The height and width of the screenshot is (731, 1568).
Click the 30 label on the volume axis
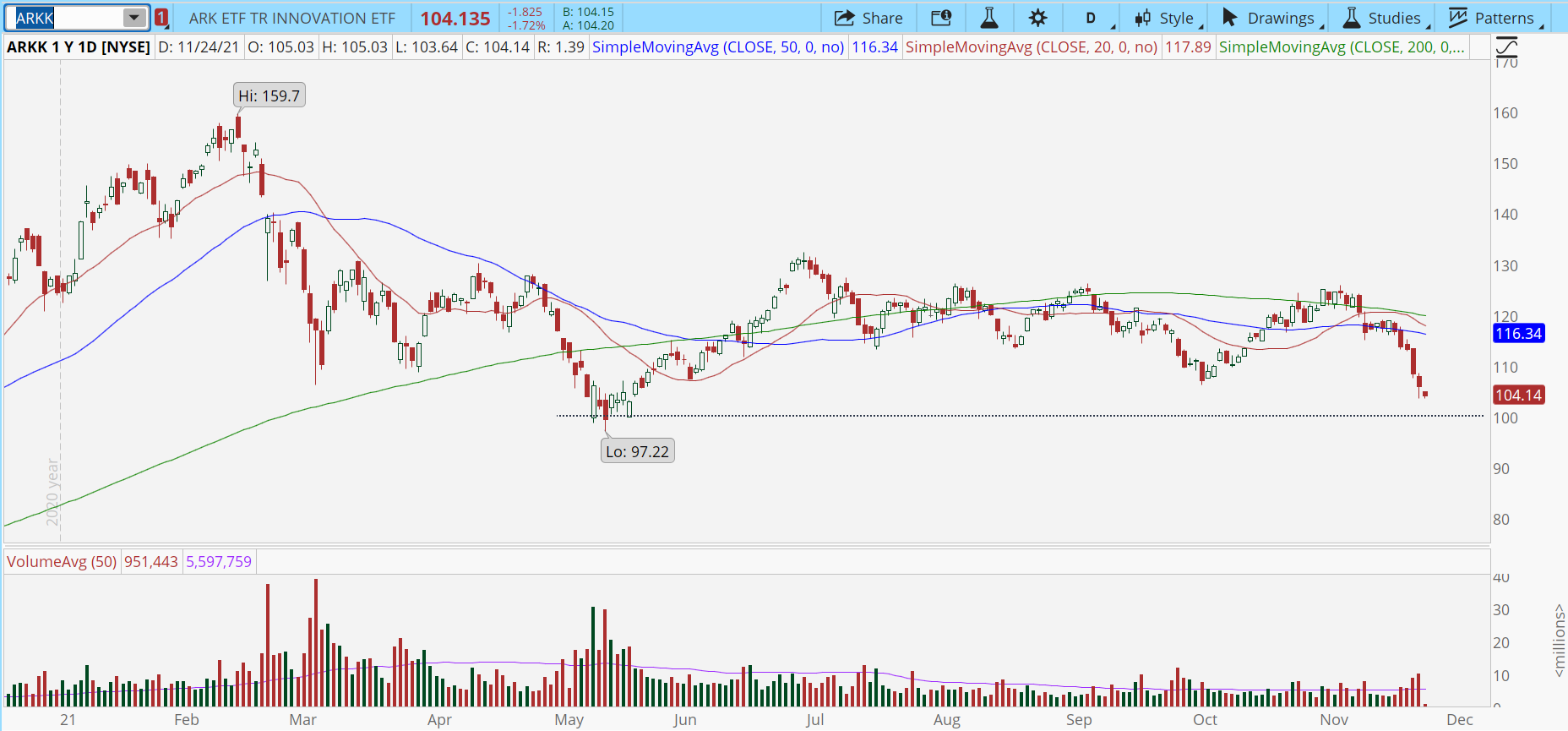(x=1501, y=610)
